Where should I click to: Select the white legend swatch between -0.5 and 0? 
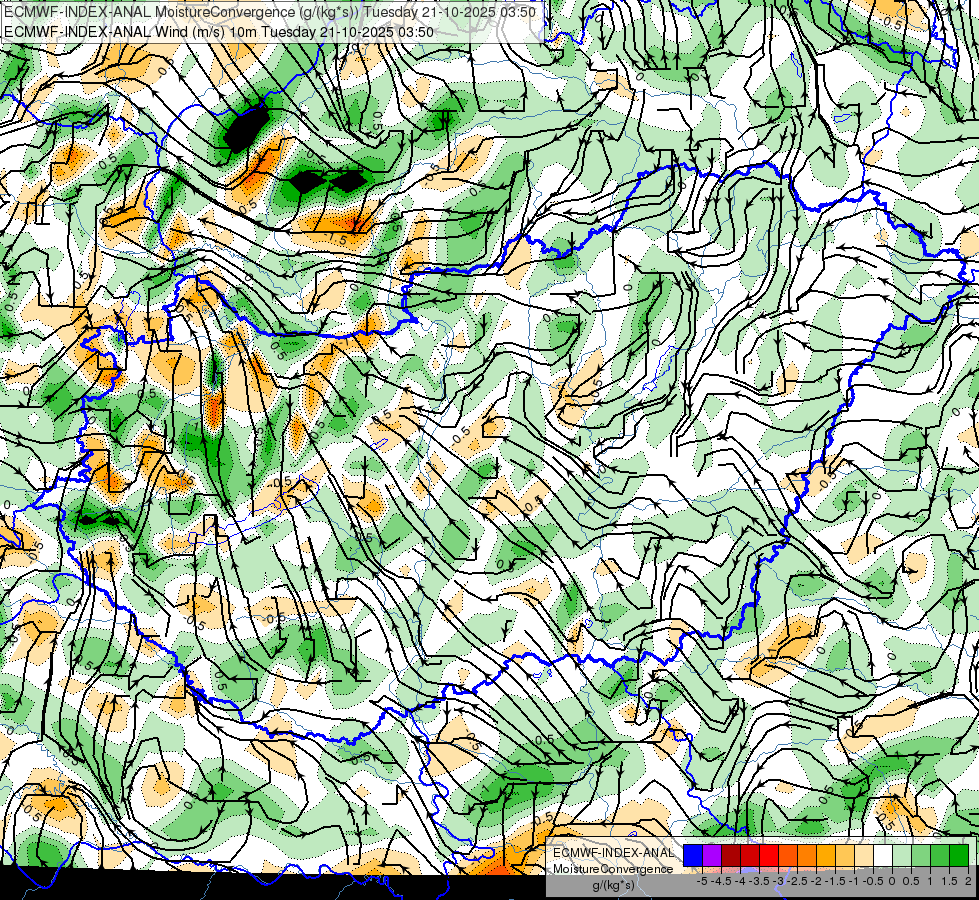883,856
